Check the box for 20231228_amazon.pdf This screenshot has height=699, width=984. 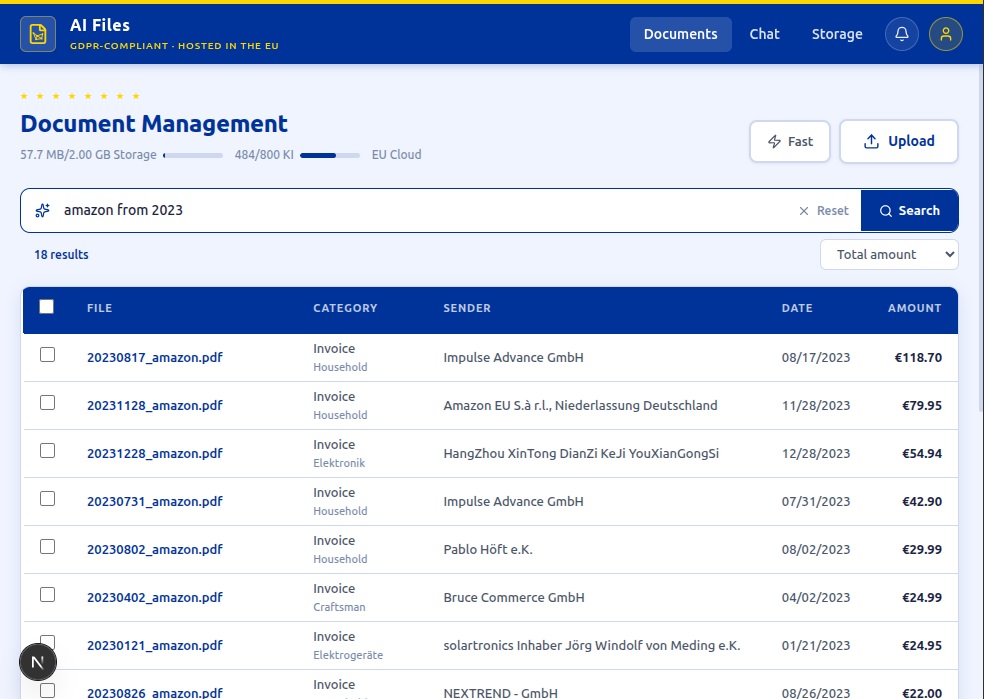(x=47, y=451)
